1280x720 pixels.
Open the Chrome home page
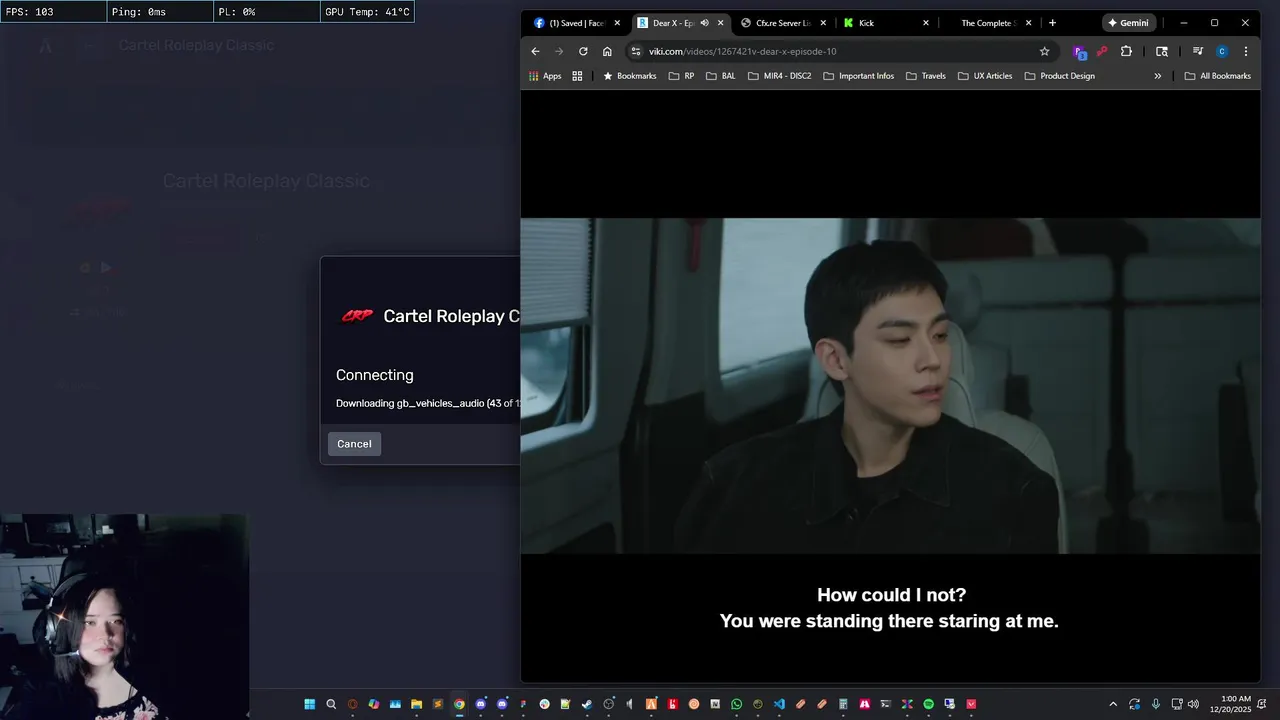pos(607,51)
